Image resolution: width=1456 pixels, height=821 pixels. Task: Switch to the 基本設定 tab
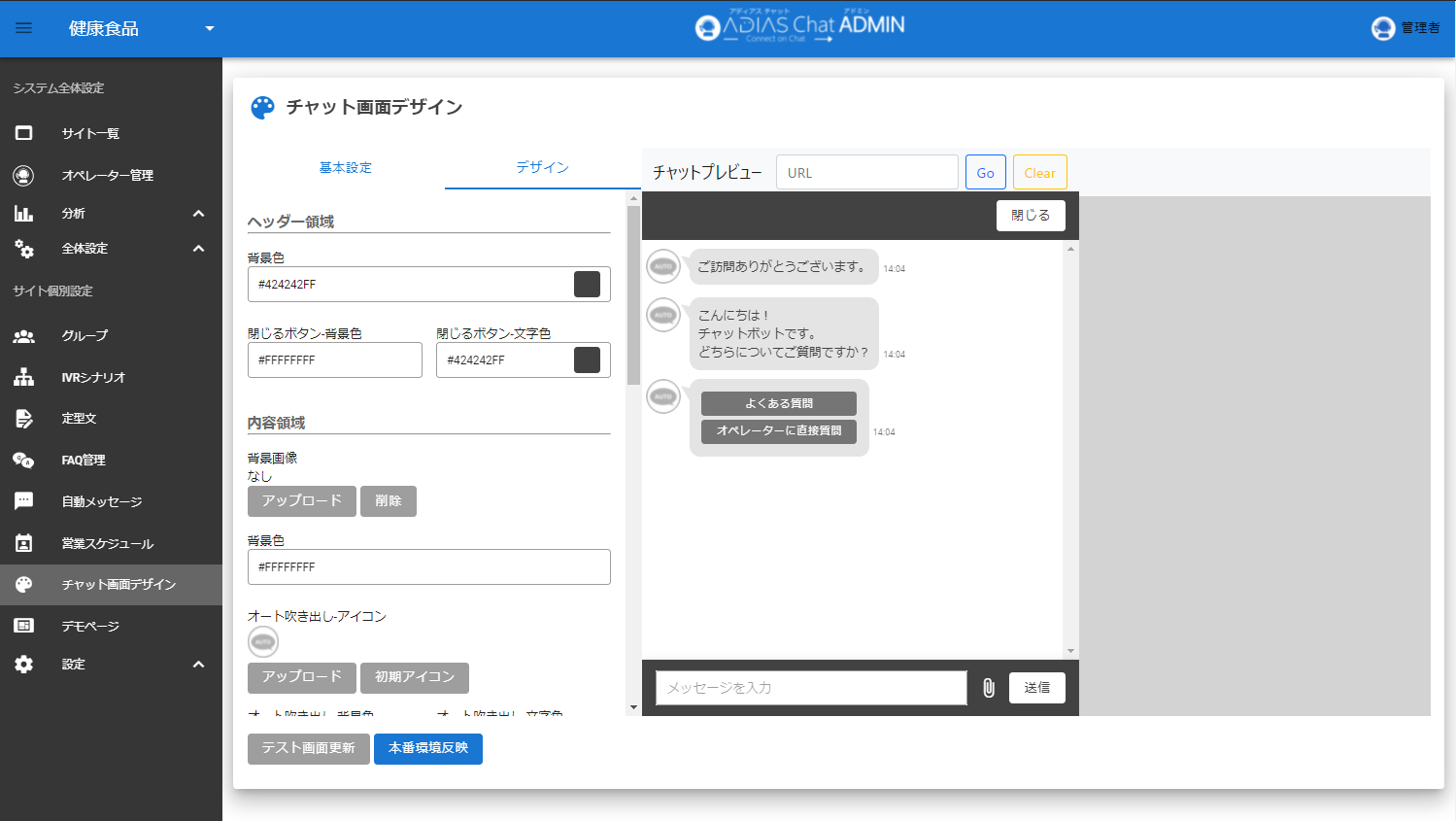click(x=346, y=168)
